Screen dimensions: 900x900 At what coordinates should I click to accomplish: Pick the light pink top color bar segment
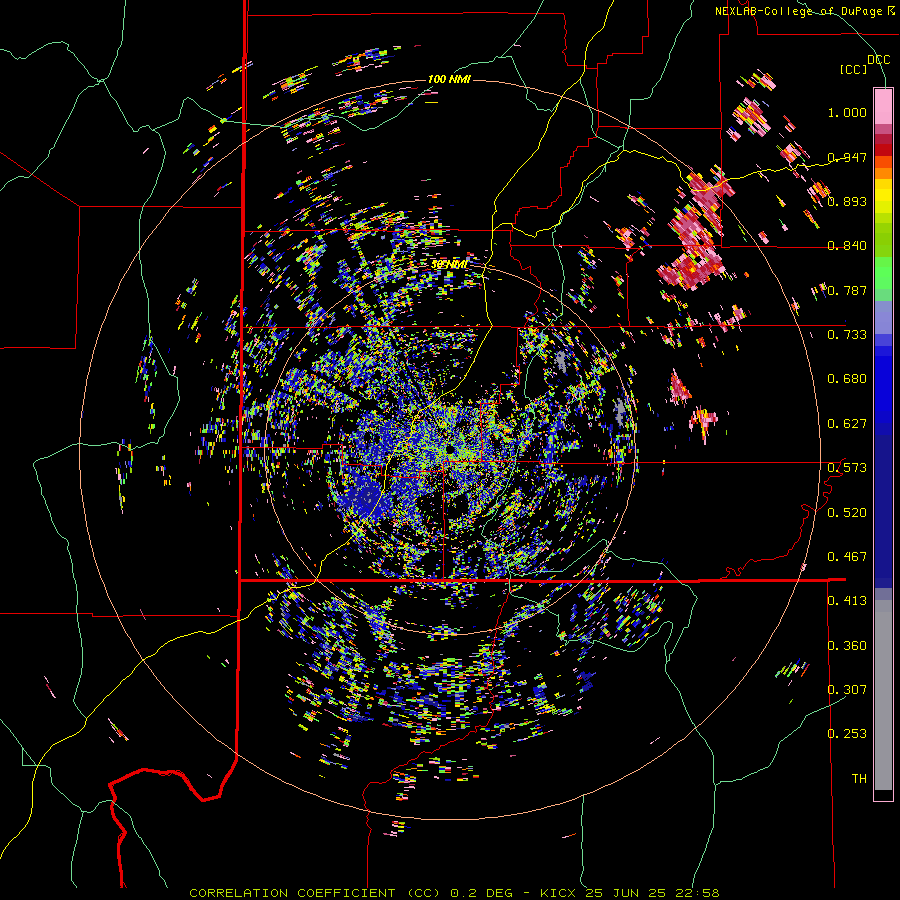[883, 107]
